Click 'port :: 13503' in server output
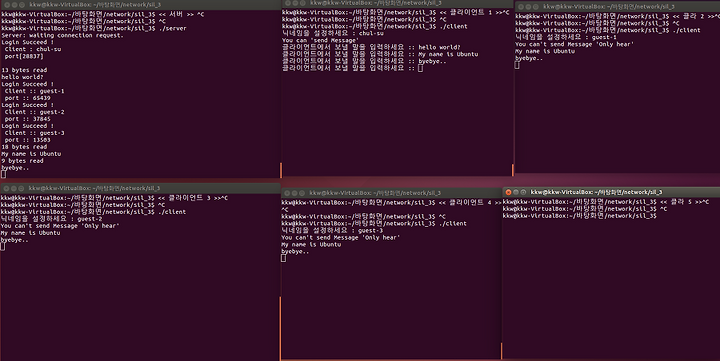Screen dimensions: 720x361 click(x=28, y=140)
